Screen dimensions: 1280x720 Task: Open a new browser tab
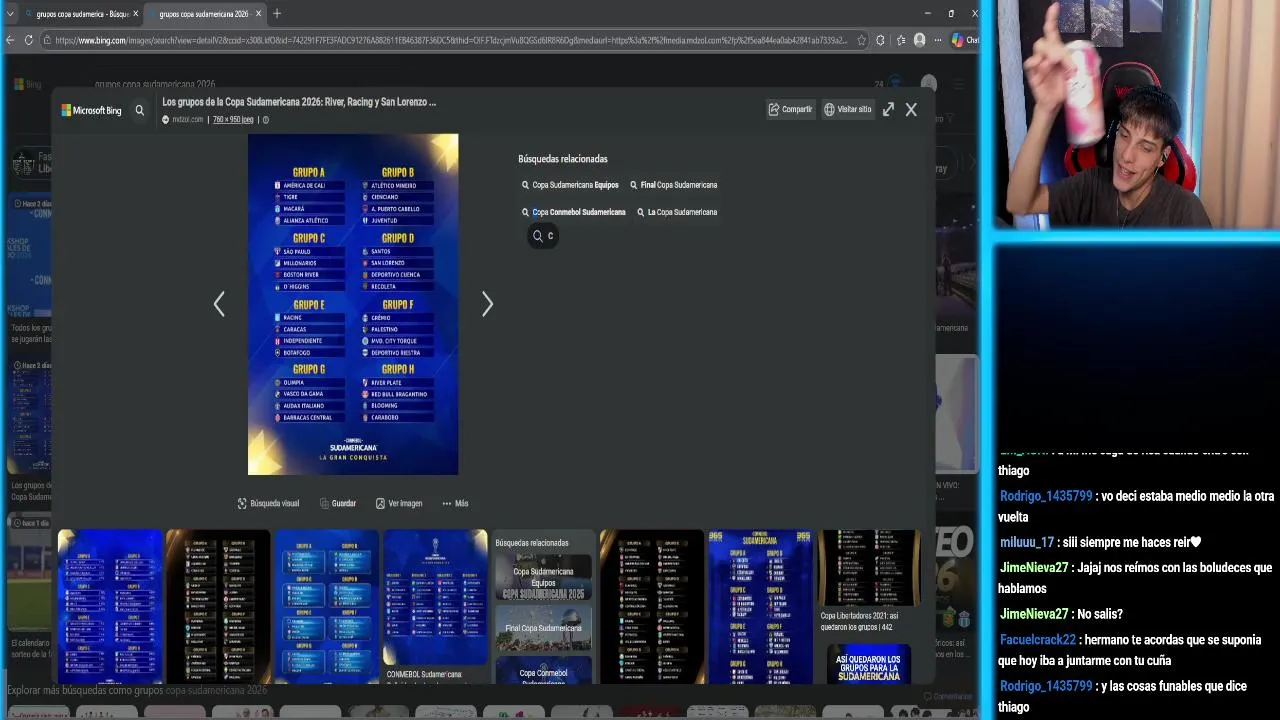277,14
